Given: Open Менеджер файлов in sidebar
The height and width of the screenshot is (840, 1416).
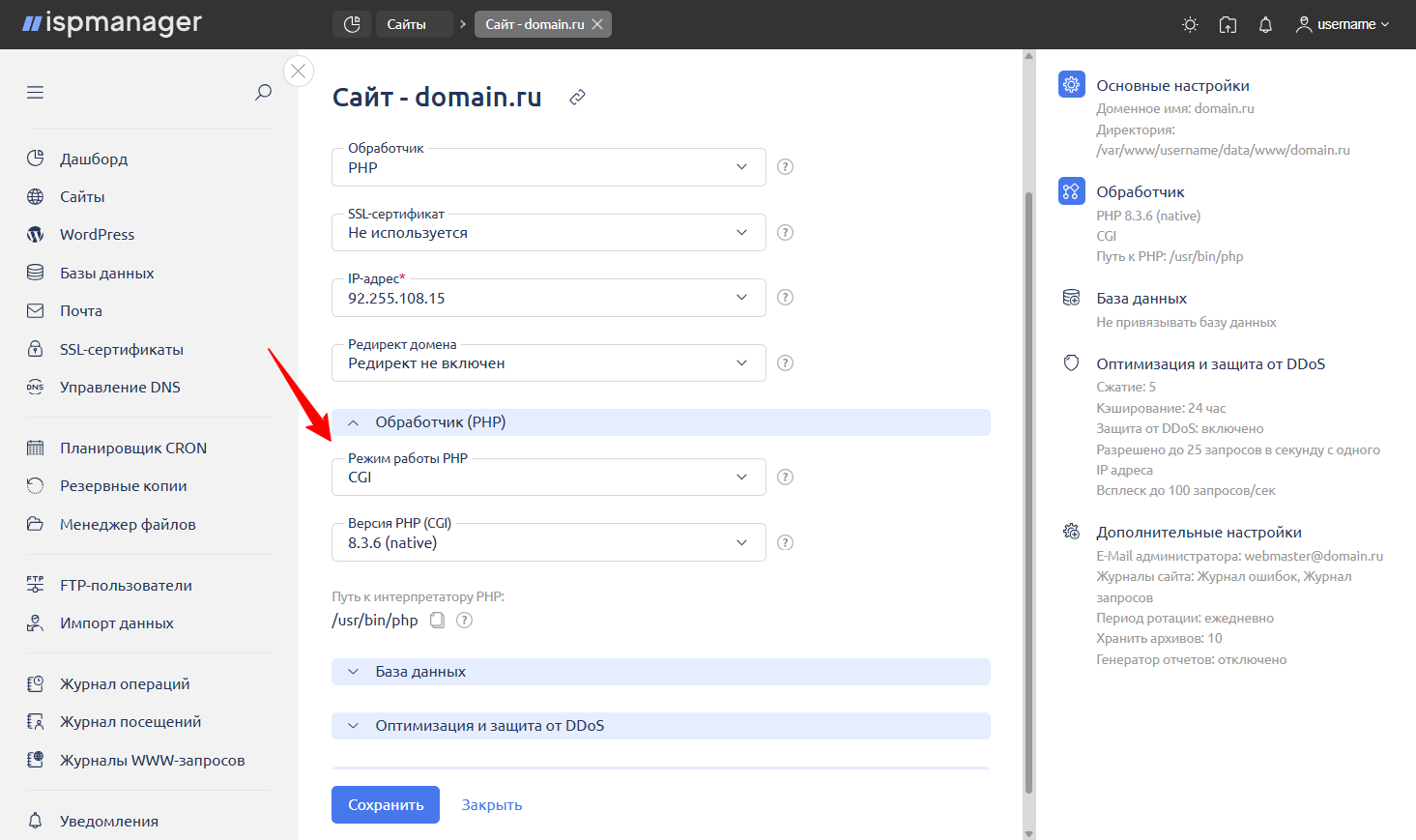Looking at the screenshot, I should click(128, 524).
